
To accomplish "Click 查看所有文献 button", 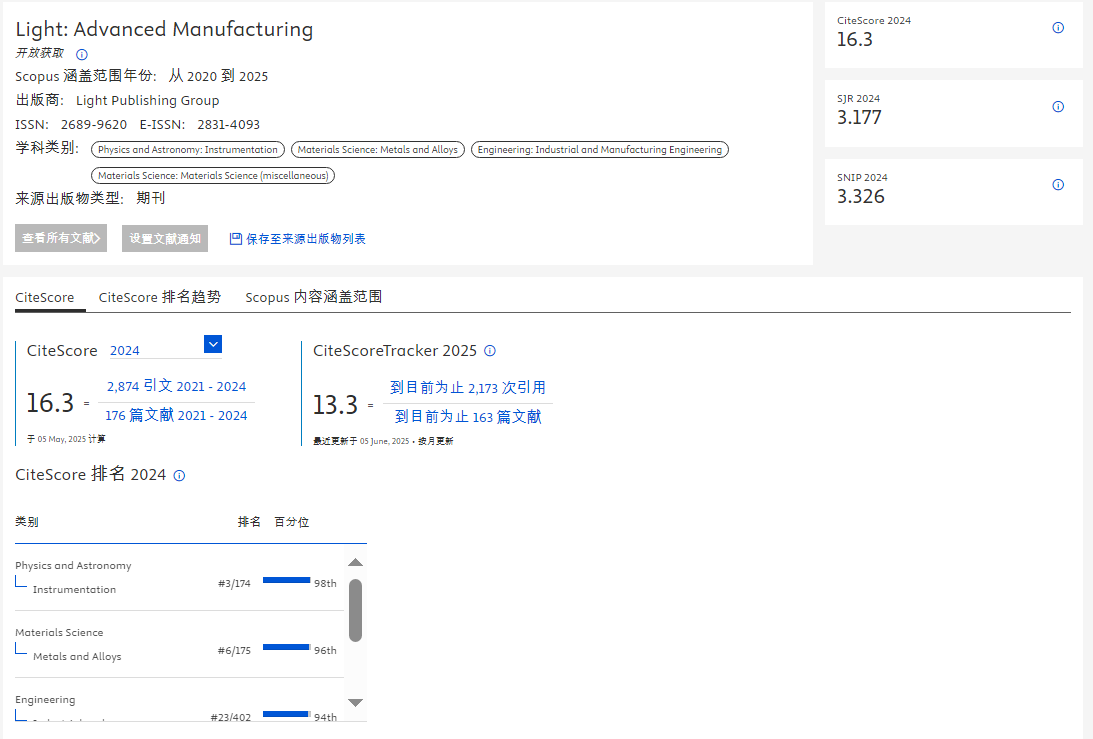I will point(61,239).
